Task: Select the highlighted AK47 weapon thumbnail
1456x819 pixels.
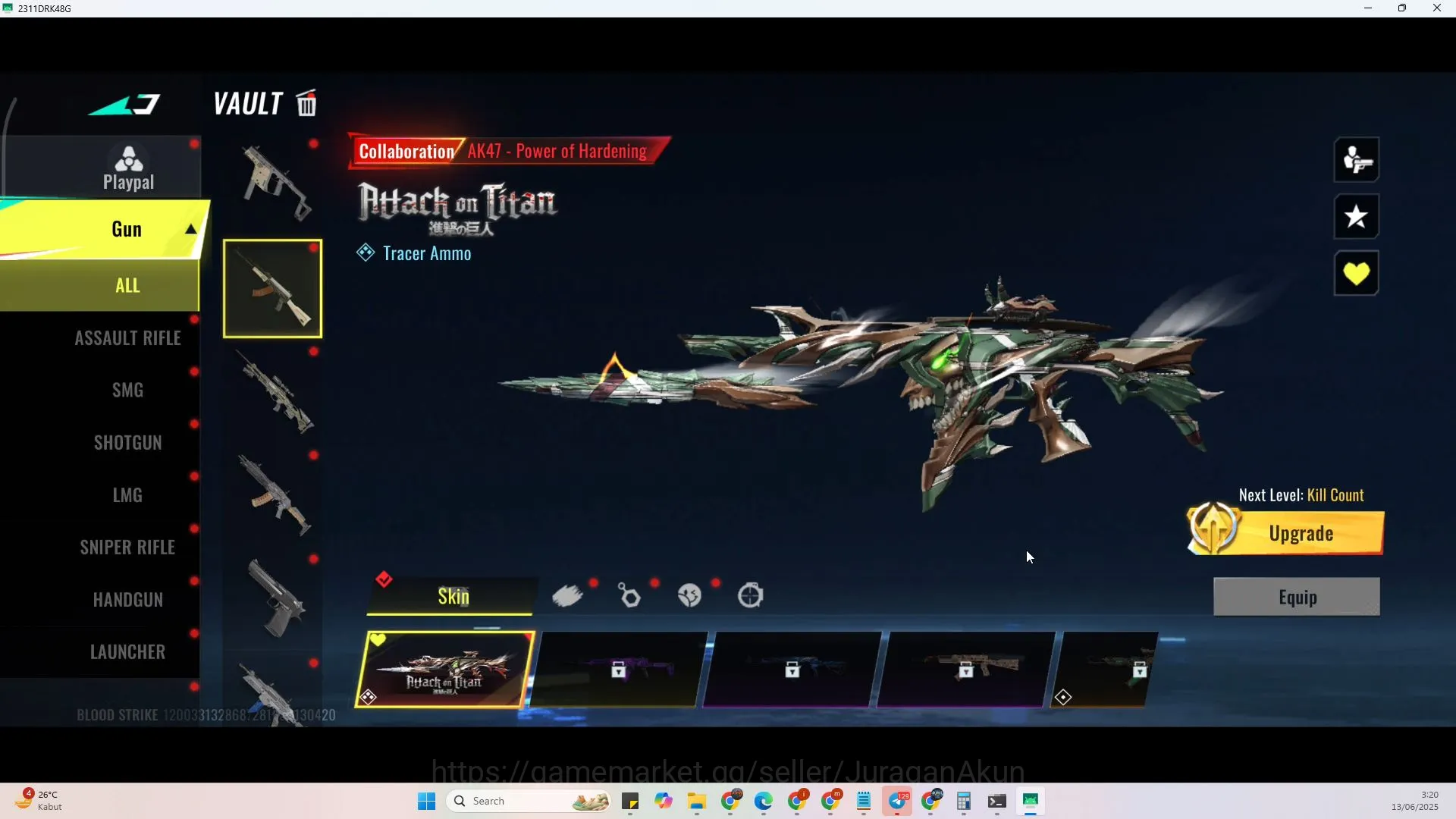Action: [x=272, y=289]
